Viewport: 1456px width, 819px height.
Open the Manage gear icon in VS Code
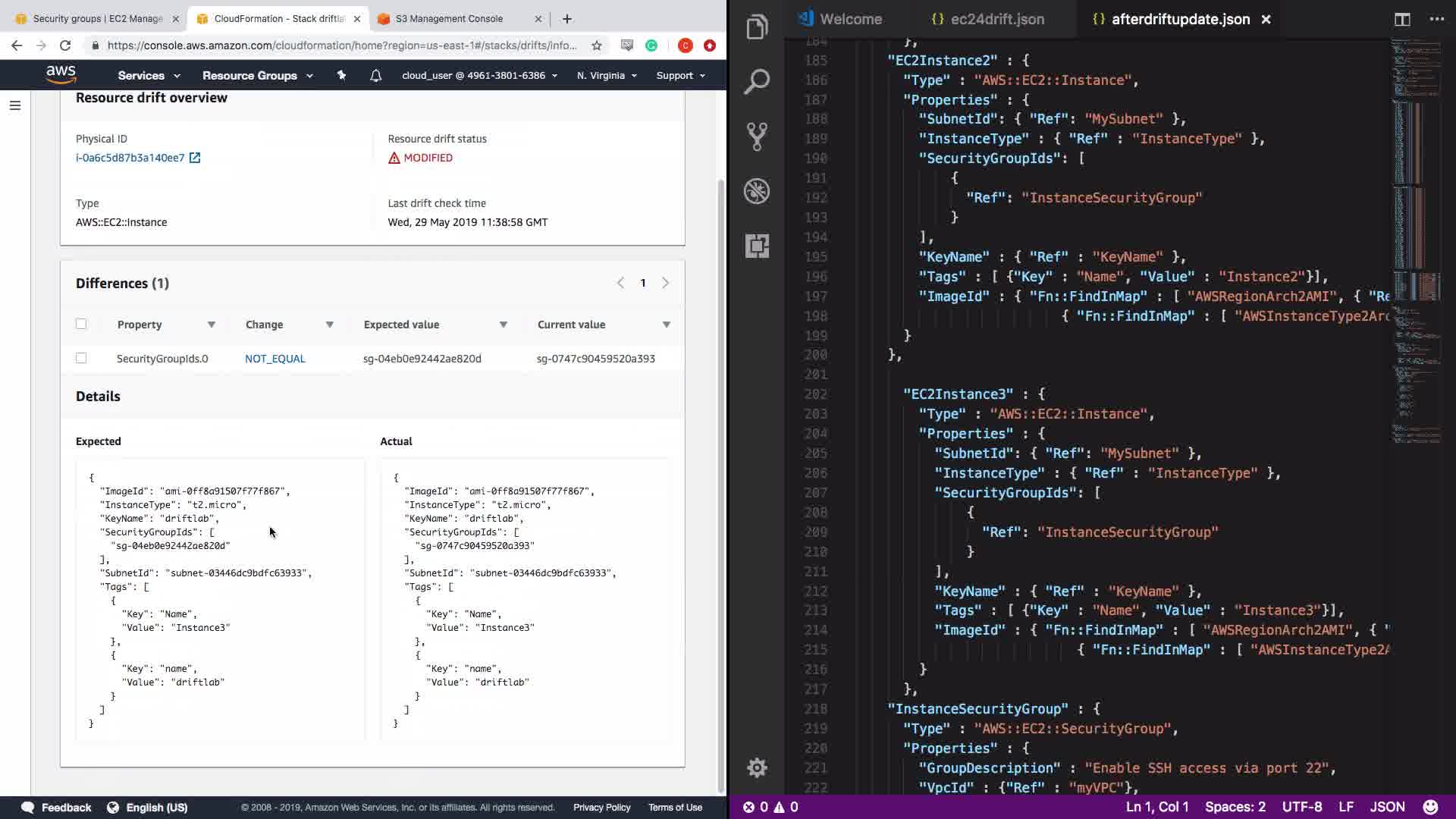pos(757,767)
